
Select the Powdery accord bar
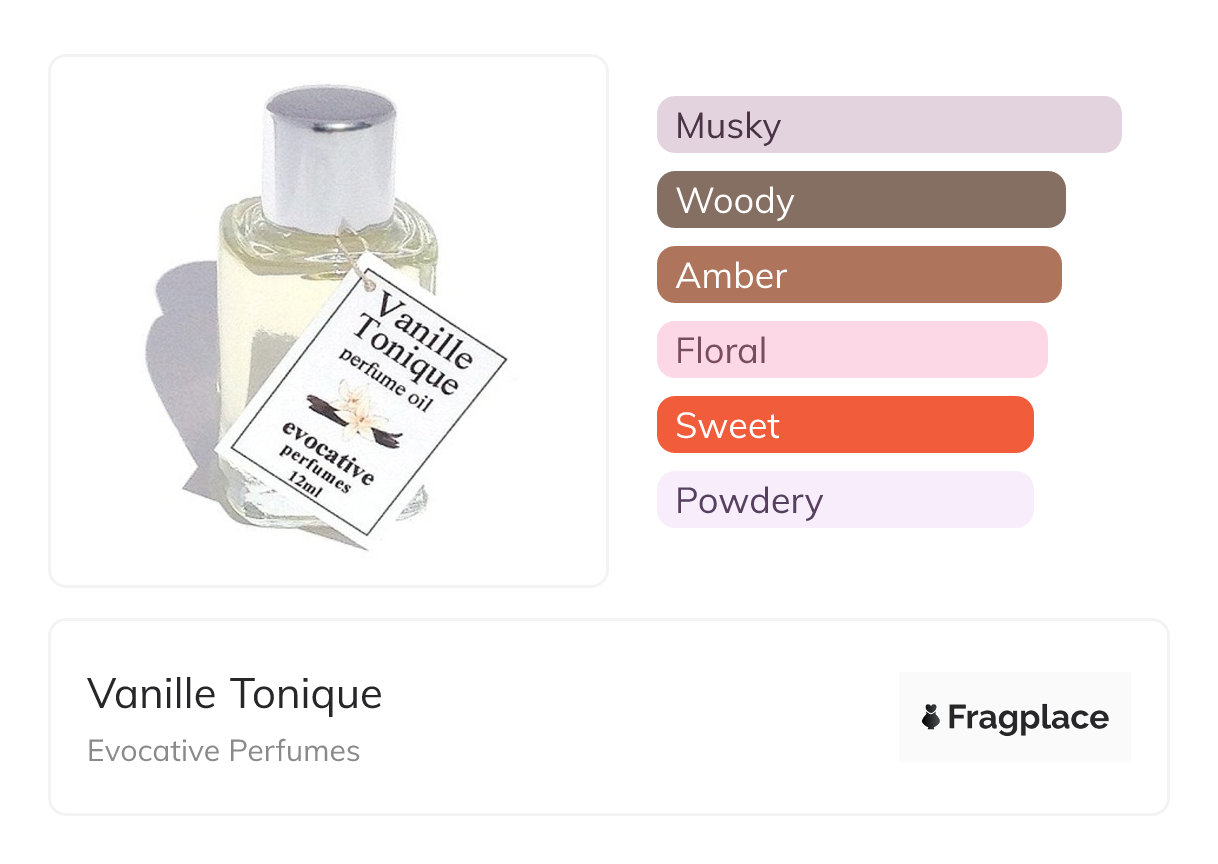click(844, 500)
